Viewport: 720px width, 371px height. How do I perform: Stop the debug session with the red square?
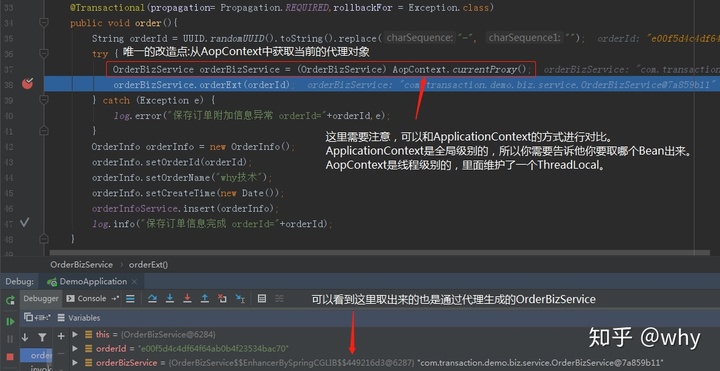click(x=10, y=357)
